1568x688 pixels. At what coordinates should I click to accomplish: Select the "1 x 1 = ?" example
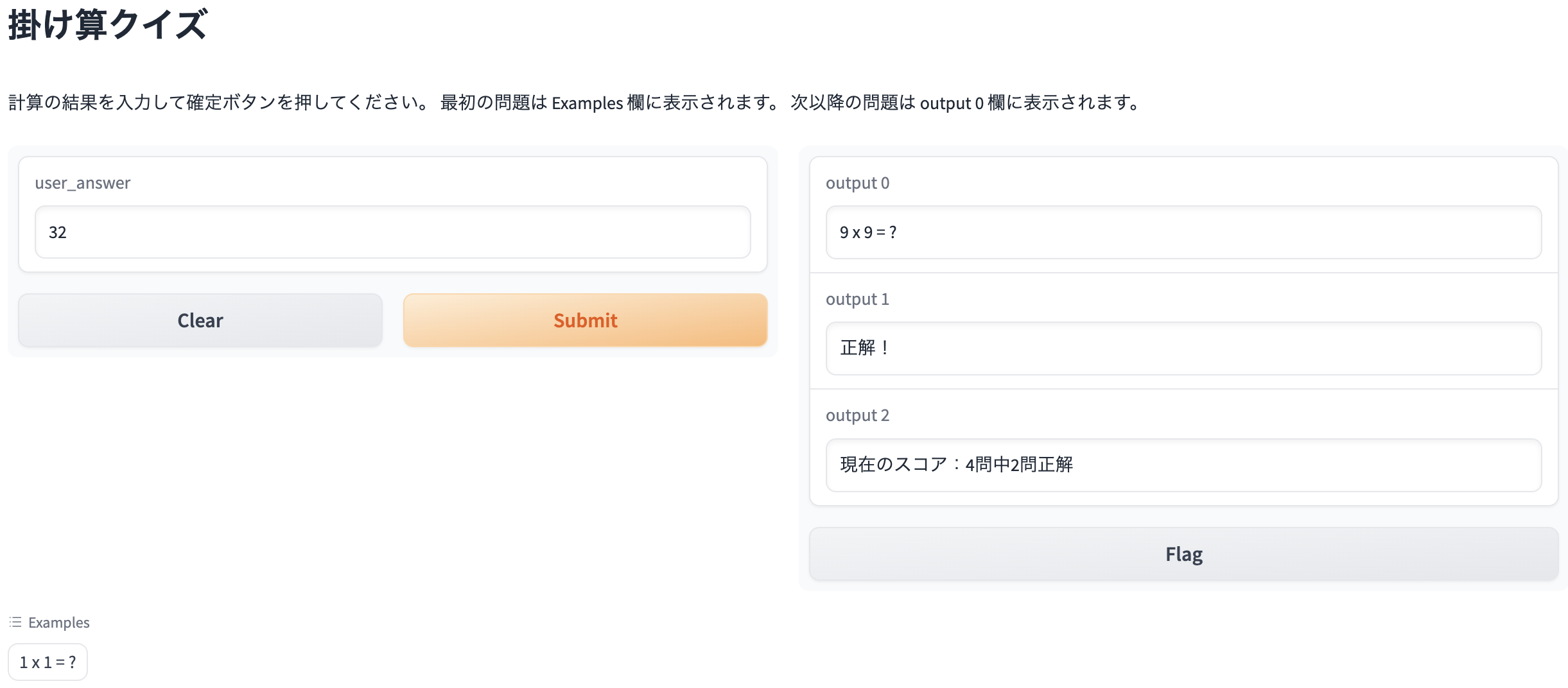coord(48,661)
